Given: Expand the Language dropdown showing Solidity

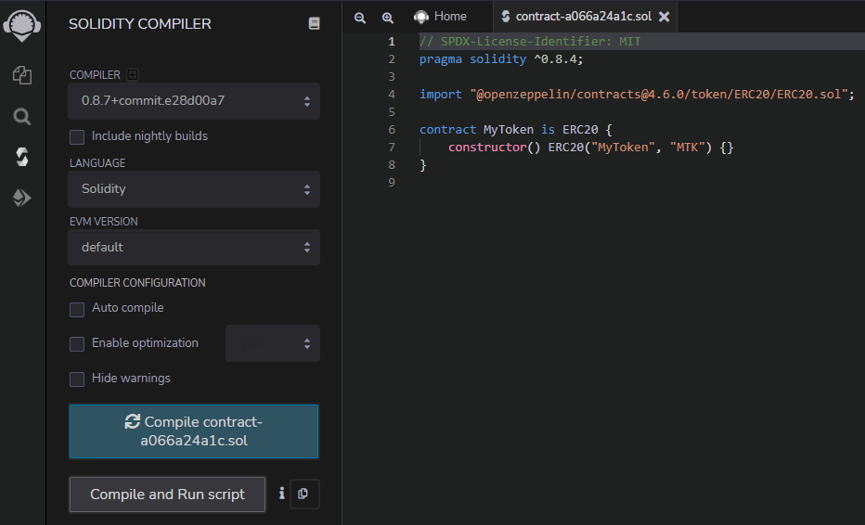Looking at the screenshot, I should tap(194, 189).
